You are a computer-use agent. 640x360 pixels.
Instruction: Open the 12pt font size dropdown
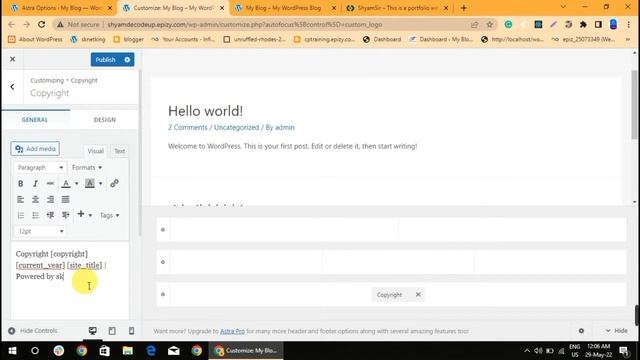[40, 231]
